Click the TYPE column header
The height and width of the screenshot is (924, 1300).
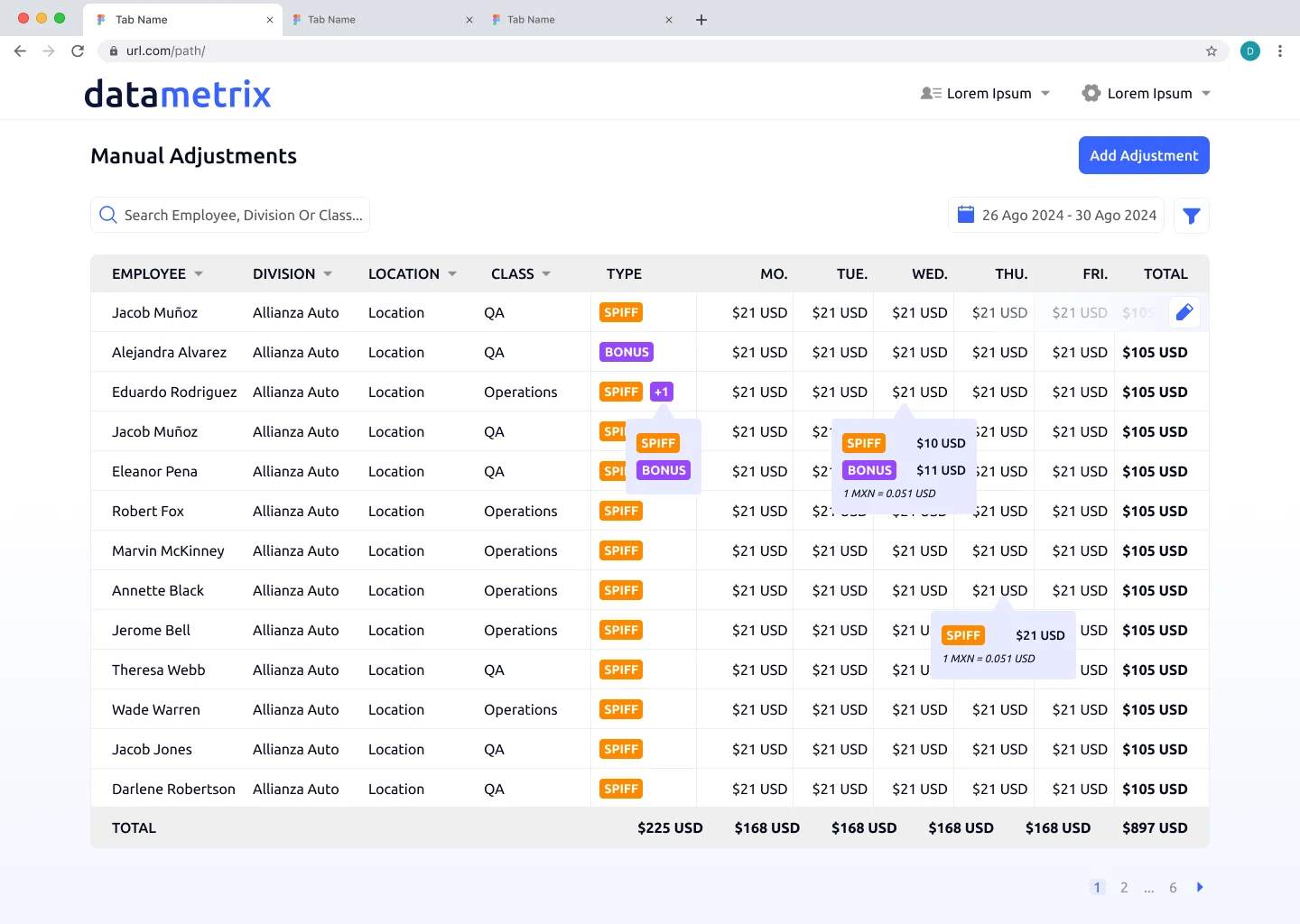coord(624,273)
